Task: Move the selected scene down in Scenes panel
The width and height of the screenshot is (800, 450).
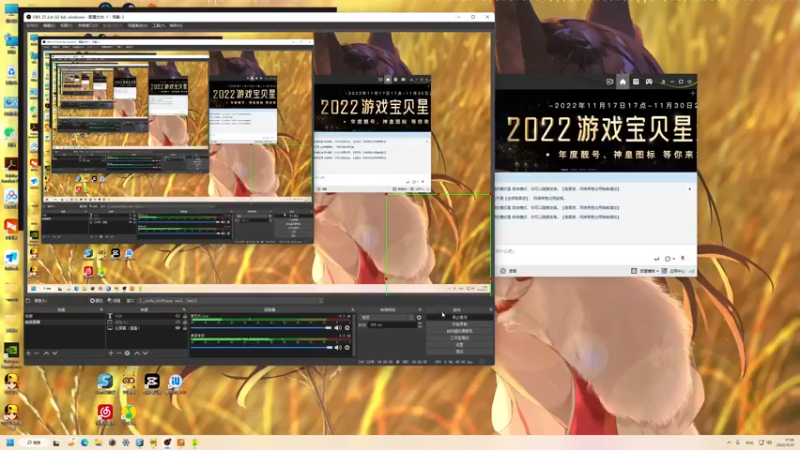Action: pos(55,353)
